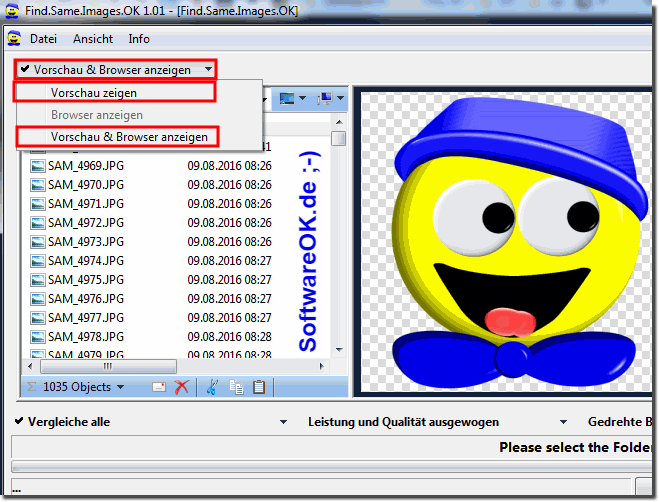This screenshot has height=502, width=659.
Task: Click the title bar application icon
Action: click(x=12, y=10)
